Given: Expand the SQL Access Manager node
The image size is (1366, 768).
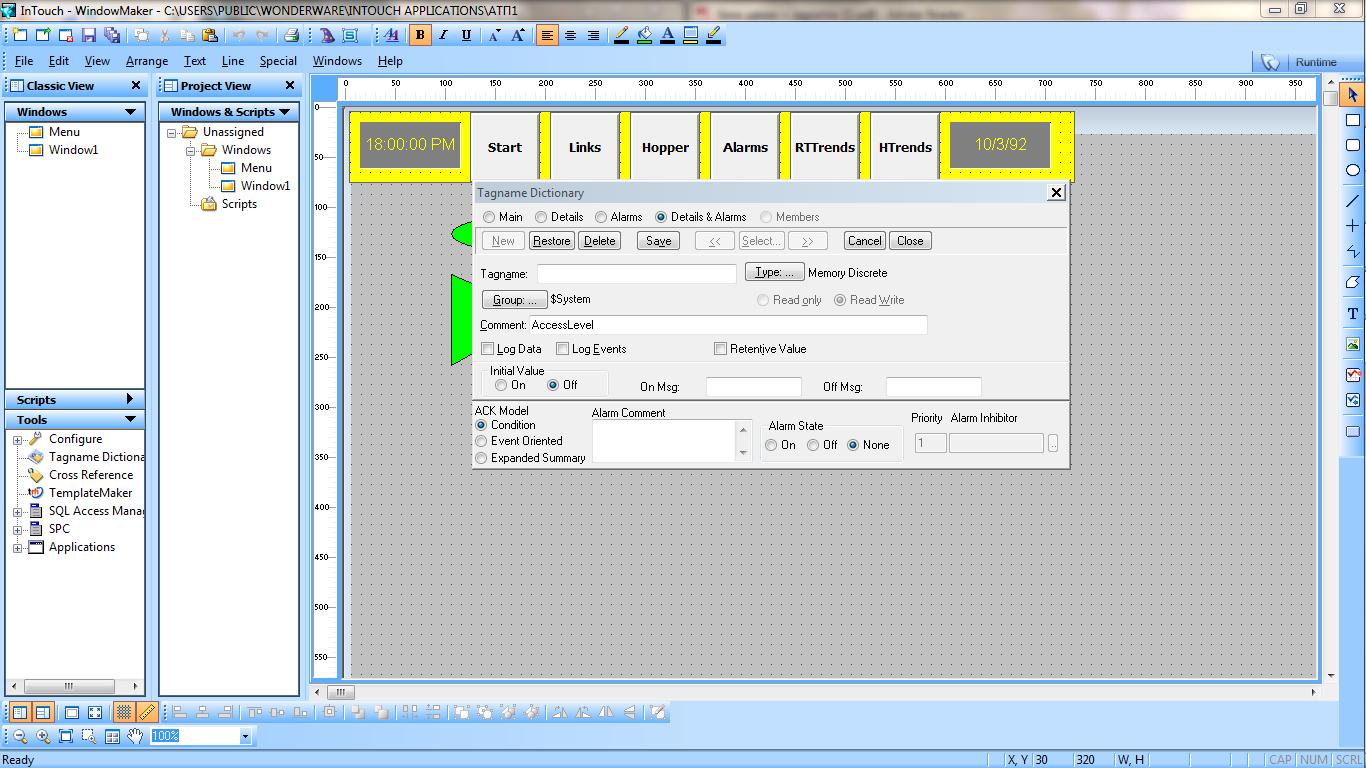Looking at the screenshot, I should click(17, 512).
